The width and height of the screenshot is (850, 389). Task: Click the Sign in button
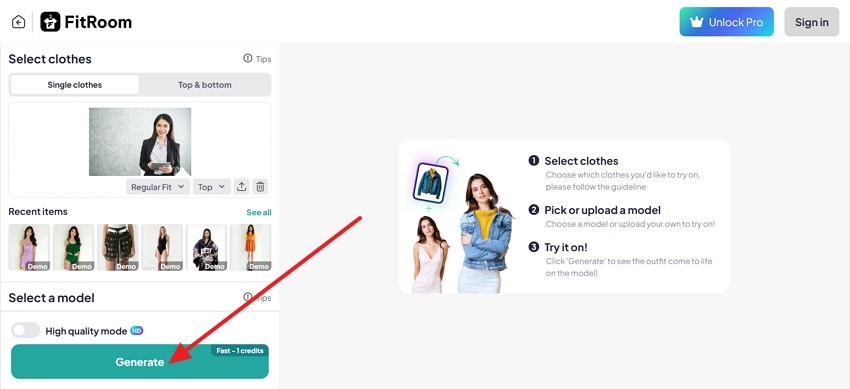point(812,22)
